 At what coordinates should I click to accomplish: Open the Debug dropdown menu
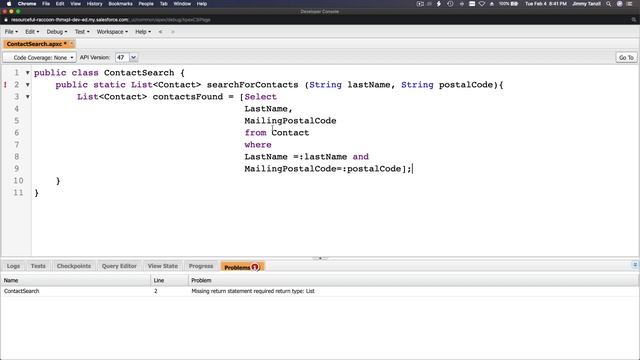pos(57,32)
